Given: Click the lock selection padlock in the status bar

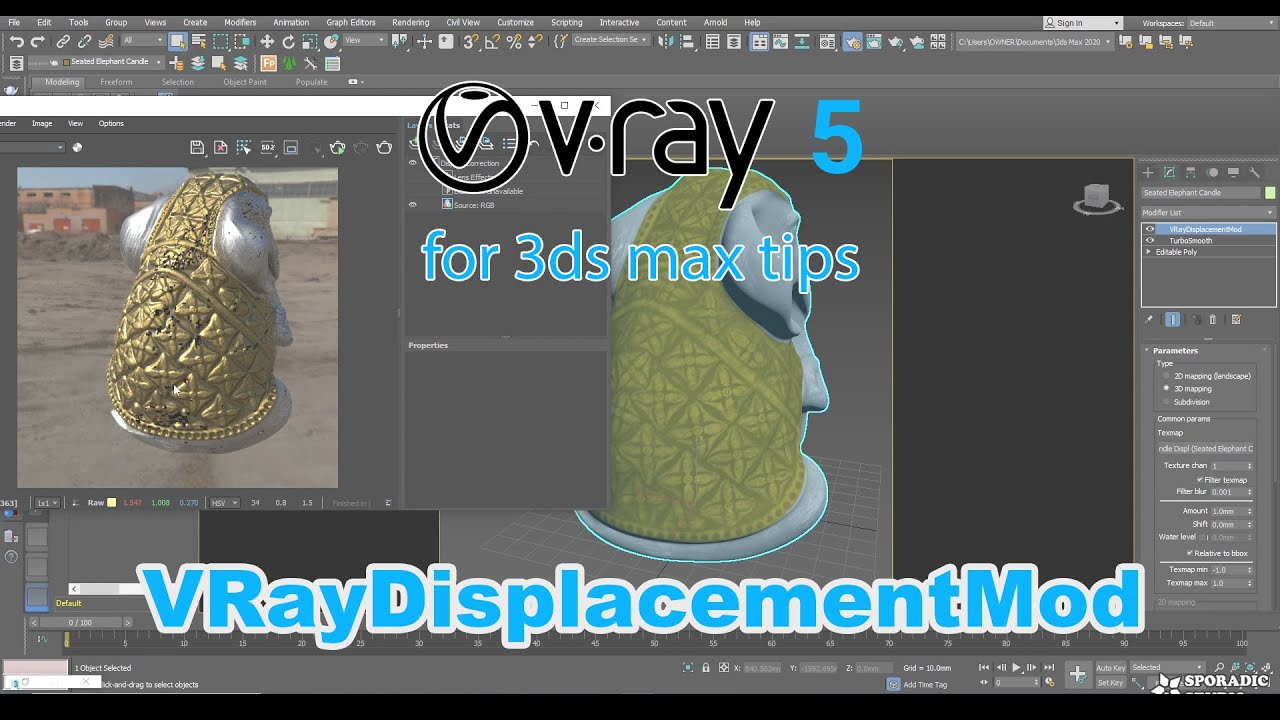Looking at the screenshot, I should (706, 668).
